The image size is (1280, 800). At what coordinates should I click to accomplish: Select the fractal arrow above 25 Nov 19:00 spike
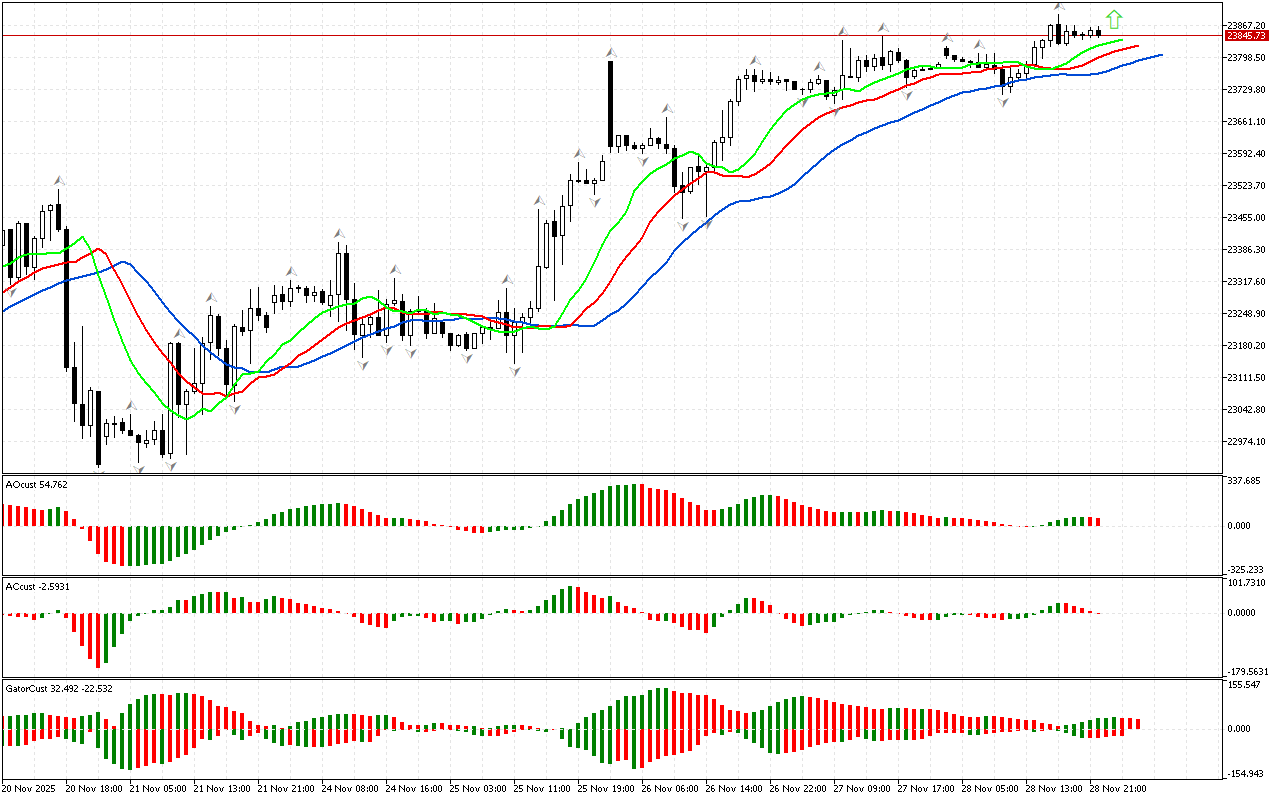pos(609,51)
